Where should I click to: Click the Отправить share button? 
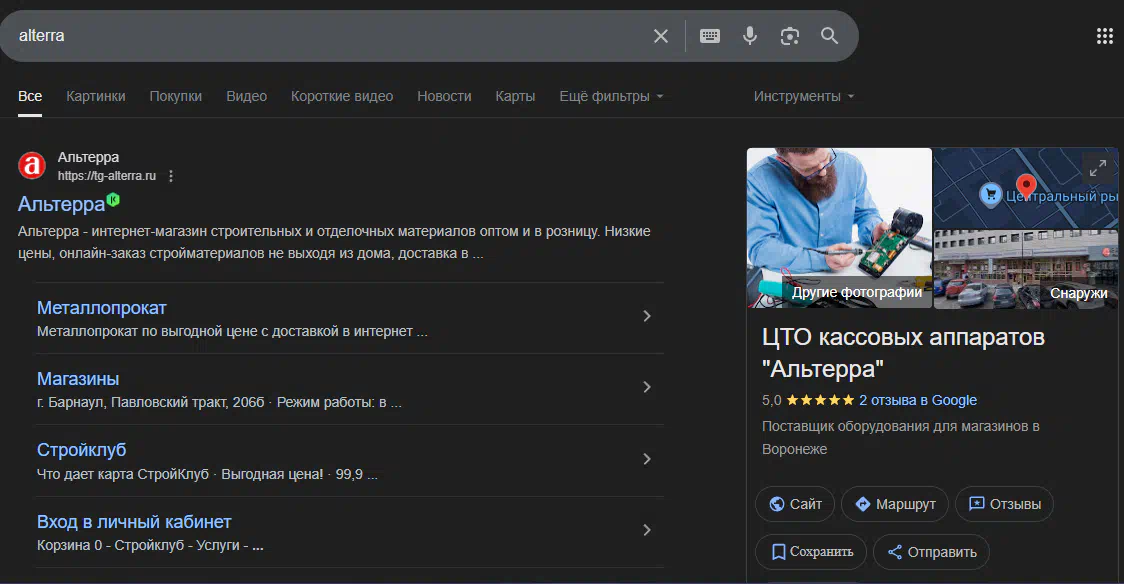click(x=931, y=552)
